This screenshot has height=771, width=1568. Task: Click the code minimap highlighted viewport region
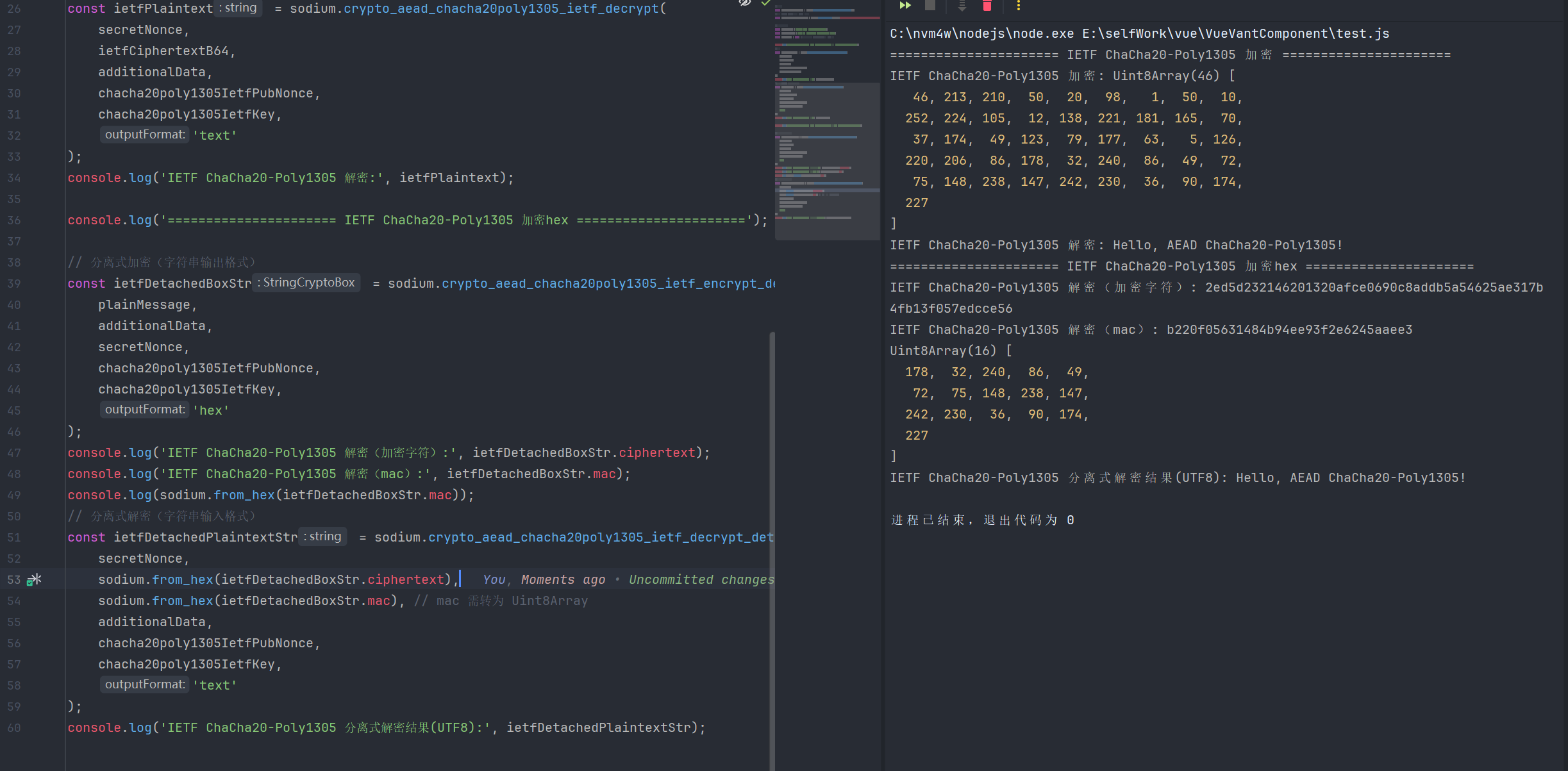click(827, 160)
